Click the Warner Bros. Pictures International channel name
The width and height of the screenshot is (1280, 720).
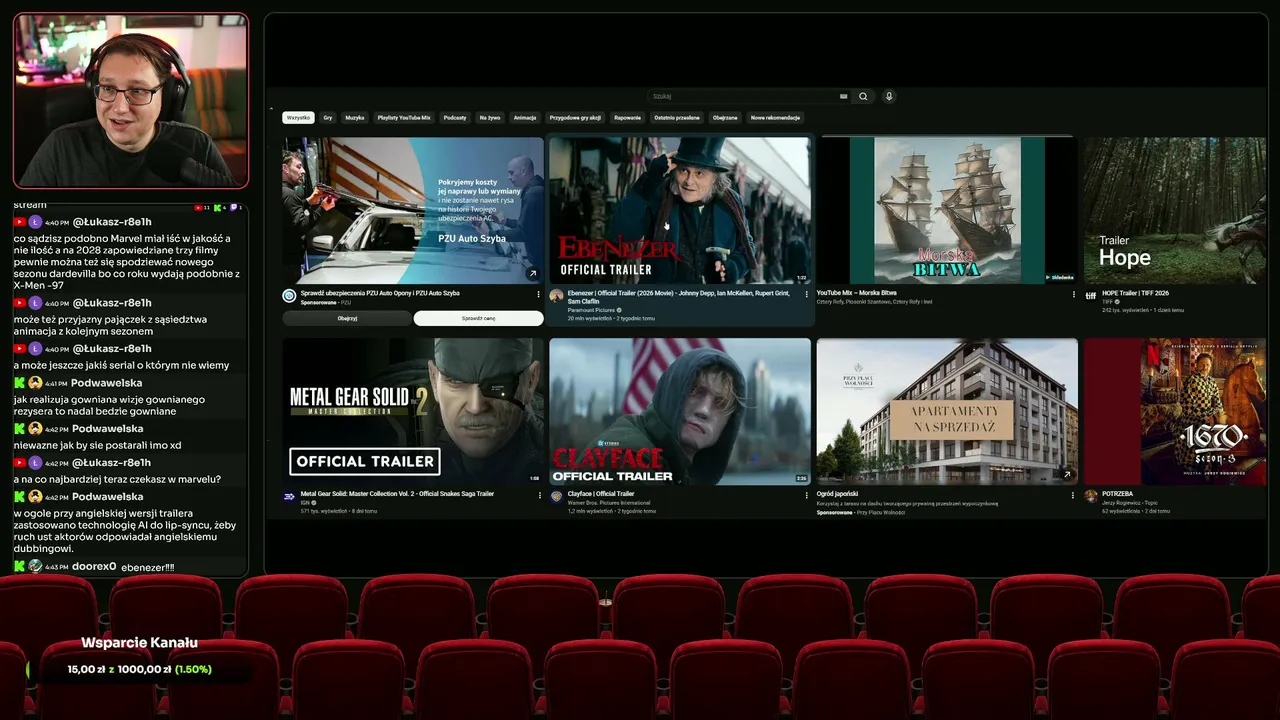[608, 502]
